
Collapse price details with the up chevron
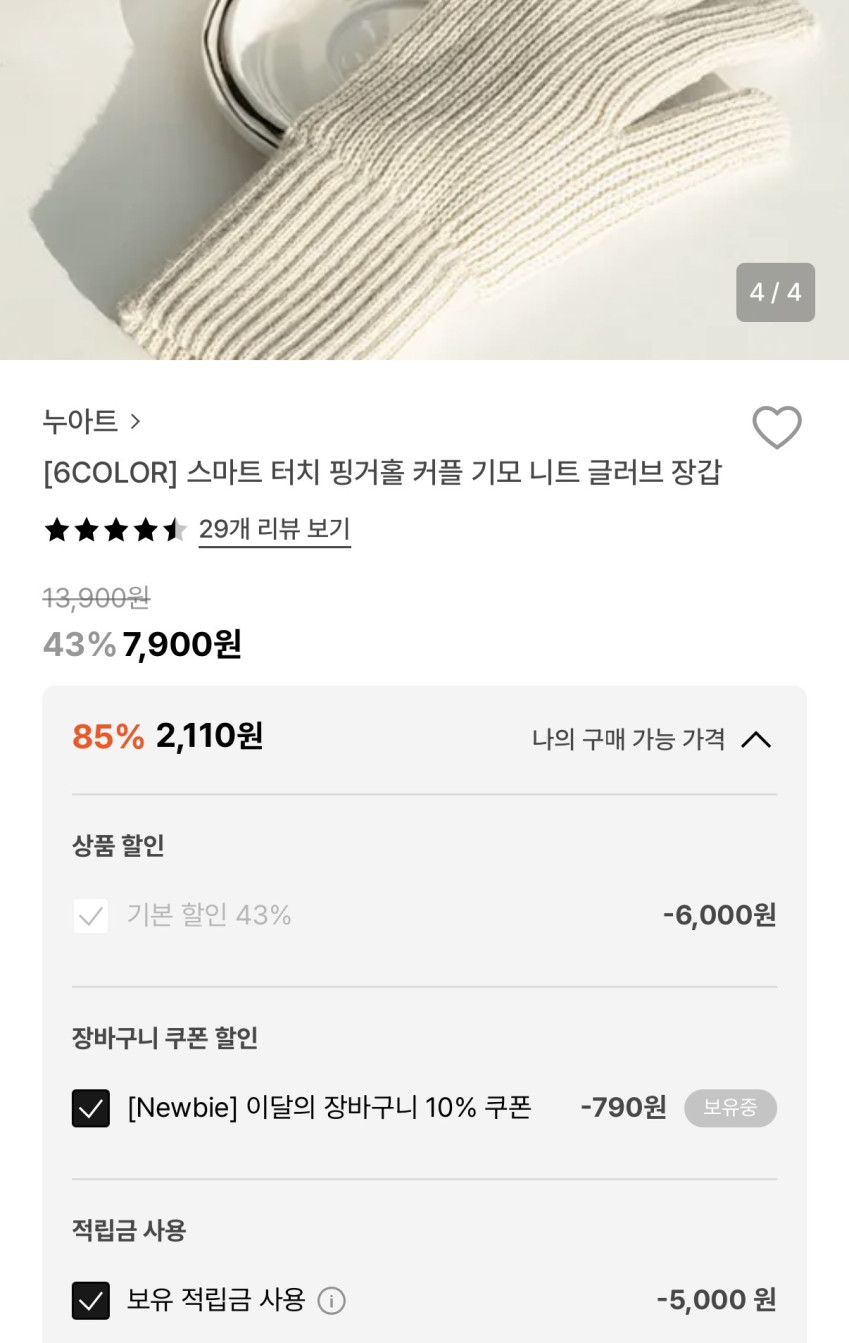[x=756, y=739]
